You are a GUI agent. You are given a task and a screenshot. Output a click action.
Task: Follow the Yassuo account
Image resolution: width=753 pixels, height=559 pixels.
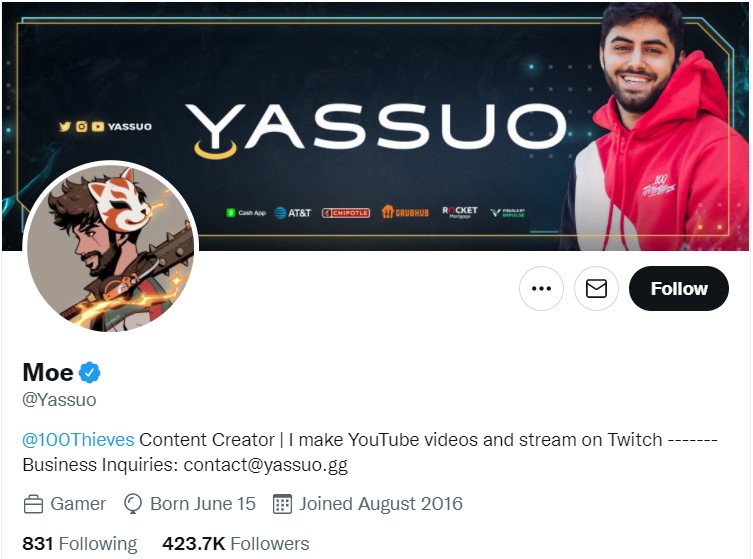tap(679, 289)
